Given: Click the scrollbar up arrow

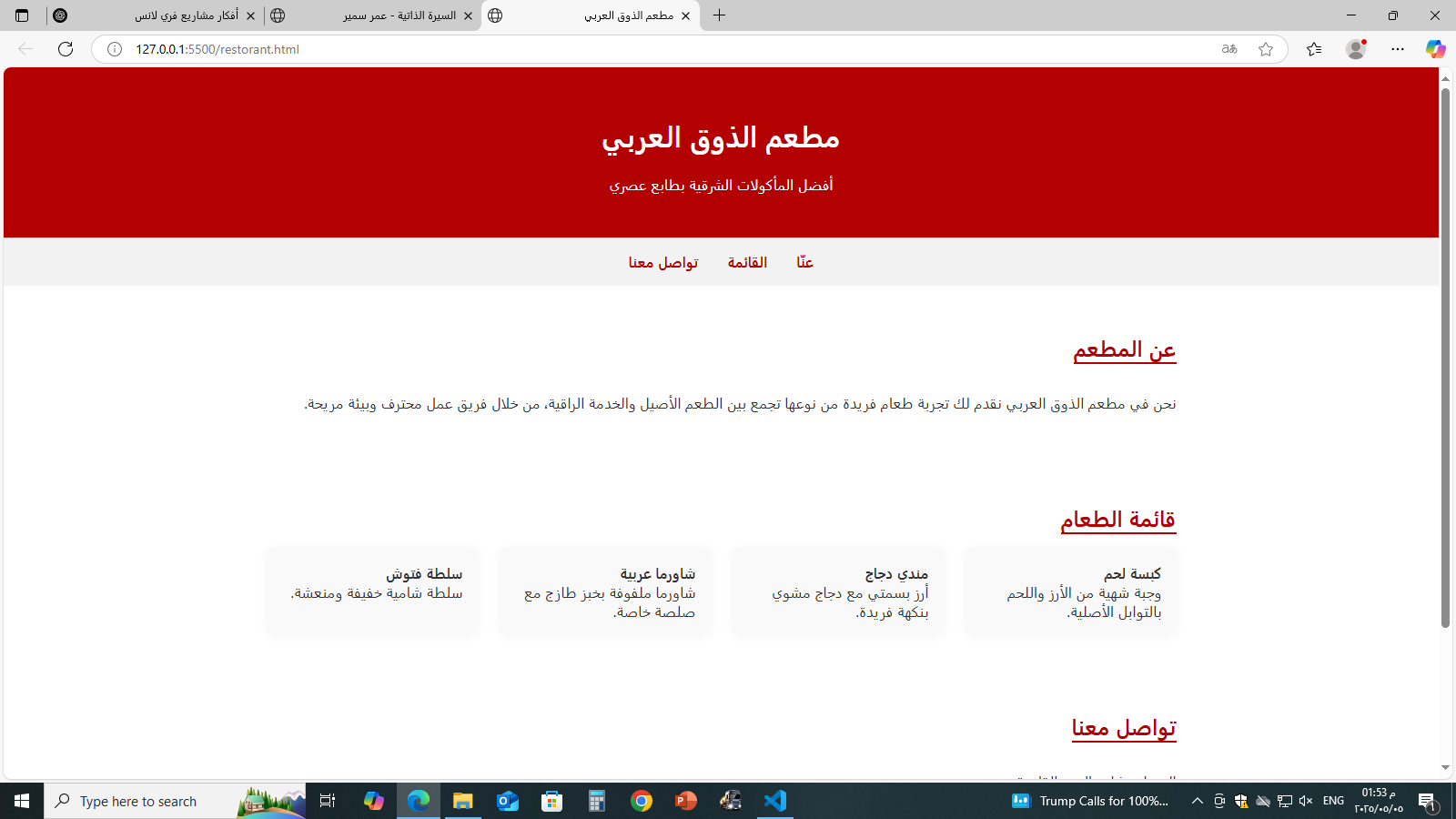Looking at the screenshot, I should point(1445,78).
